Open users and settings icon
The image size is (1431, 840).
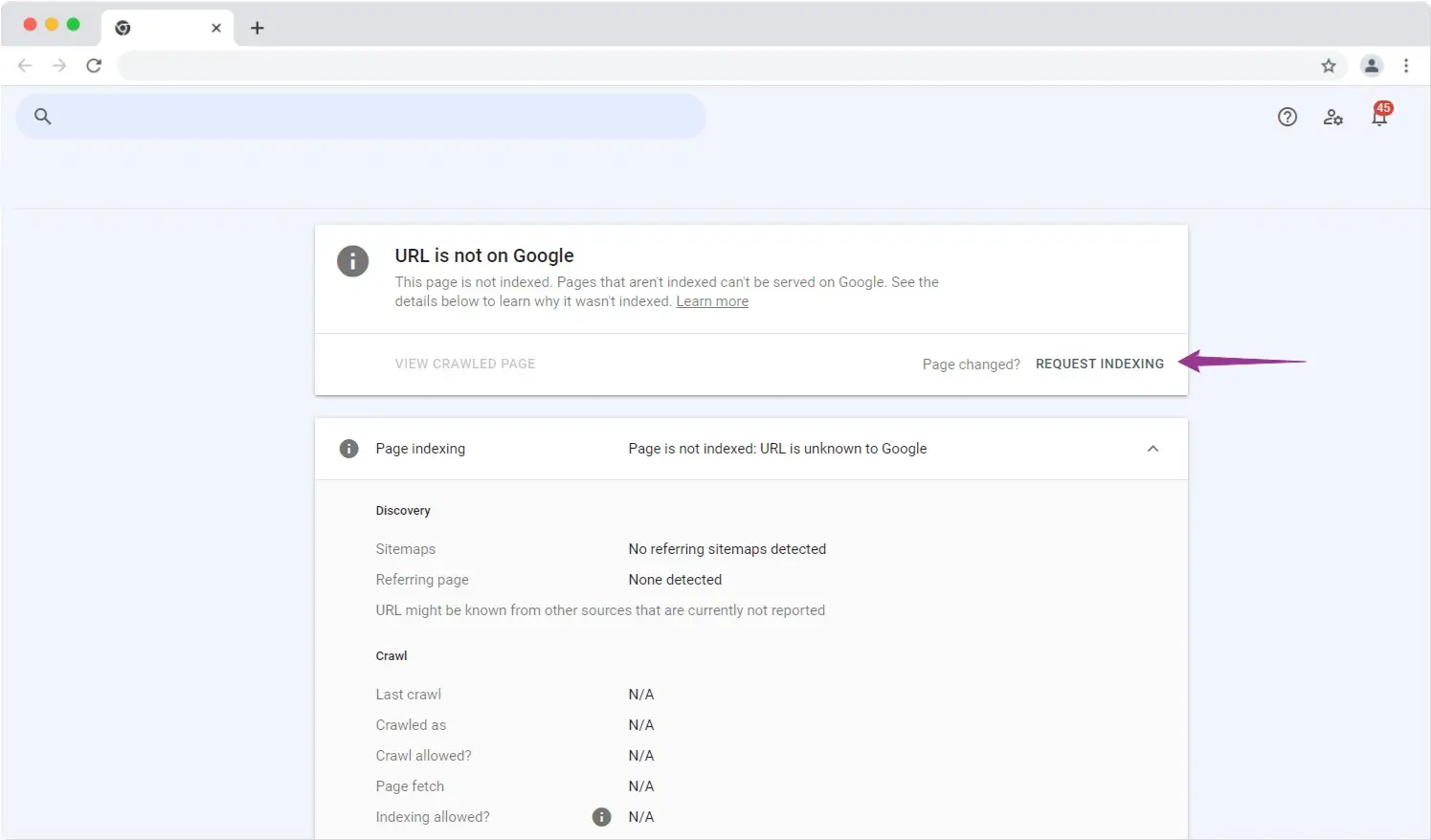pos(1332,117)
